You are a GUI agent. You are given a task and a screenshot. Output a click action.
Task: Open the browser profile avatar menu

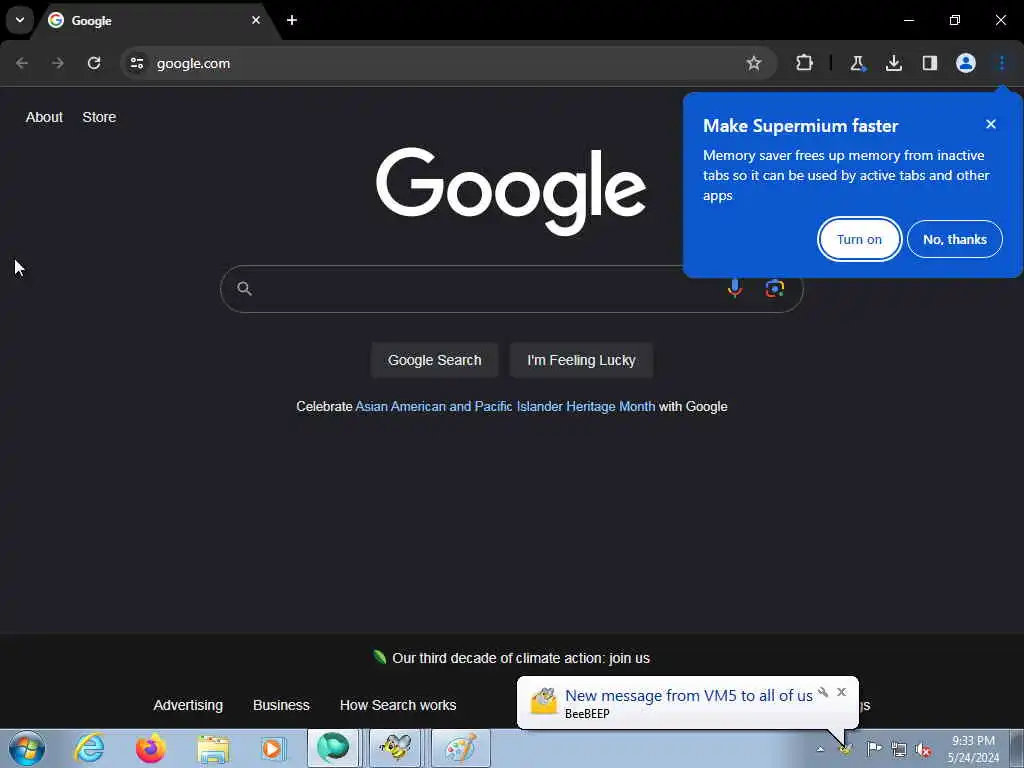966,63
